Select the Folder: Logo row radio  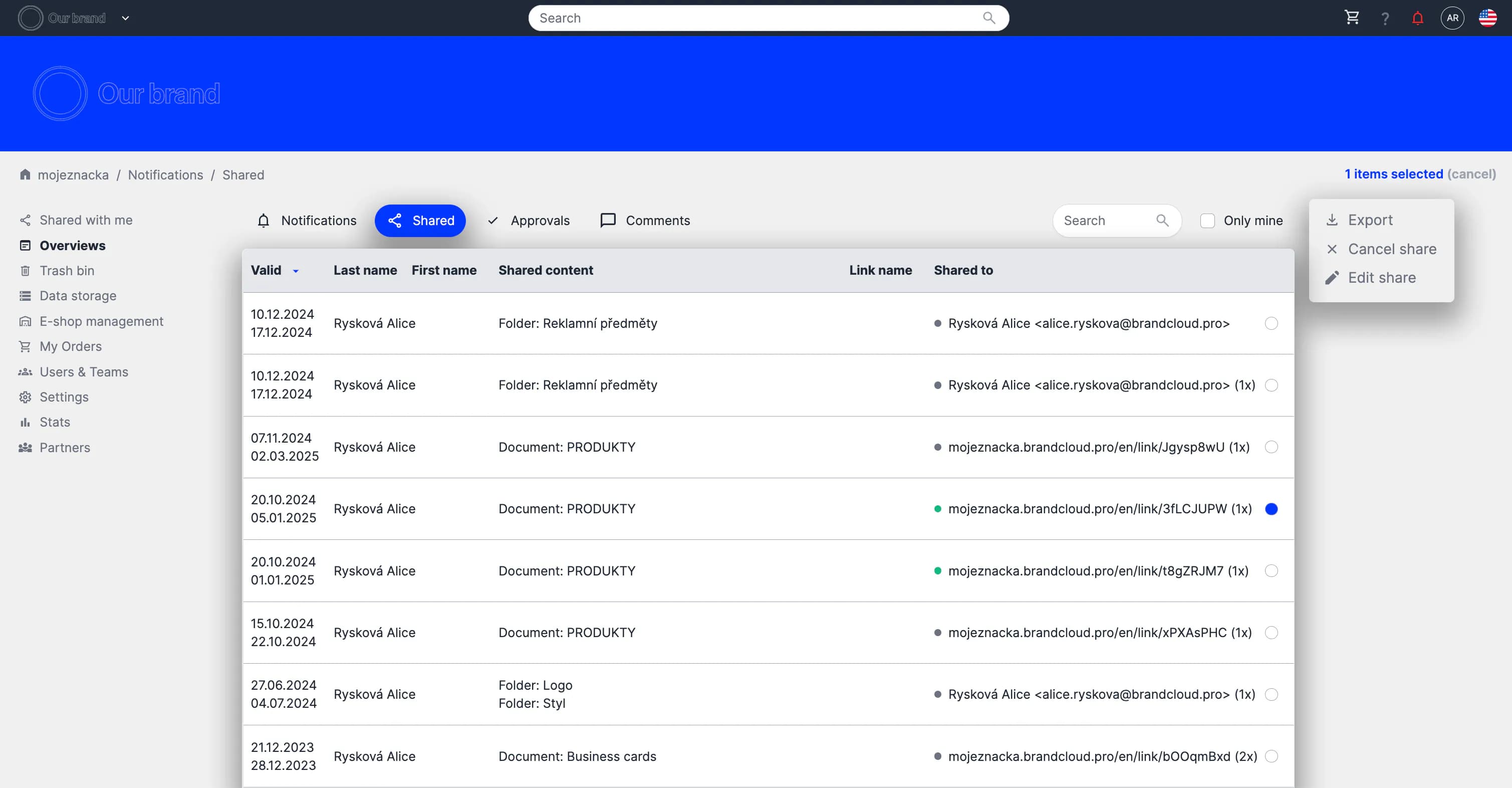(x=1272, y=695)
